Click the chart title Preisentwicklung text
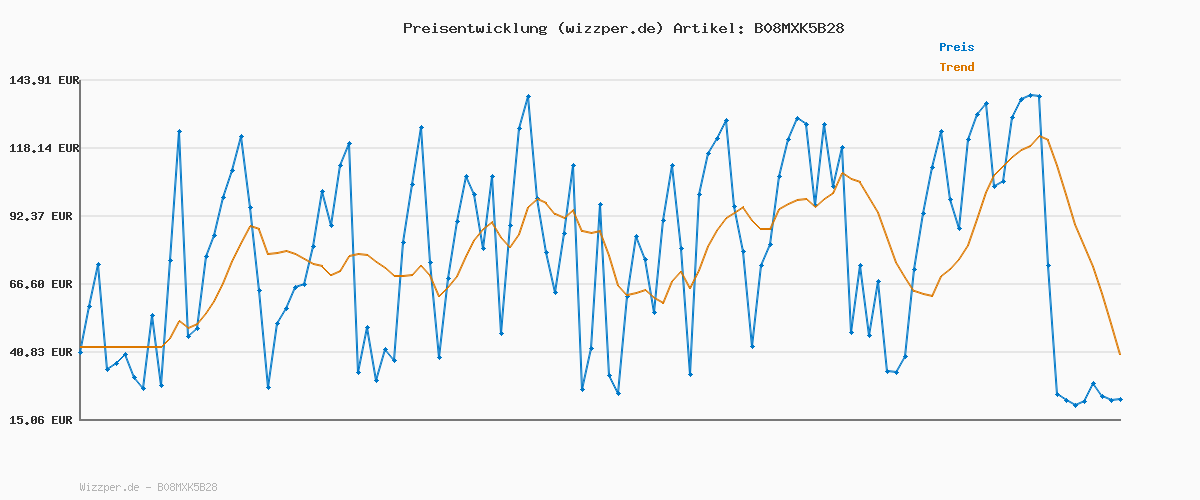The image size is (1200, 500). click(x=473, y=28)
